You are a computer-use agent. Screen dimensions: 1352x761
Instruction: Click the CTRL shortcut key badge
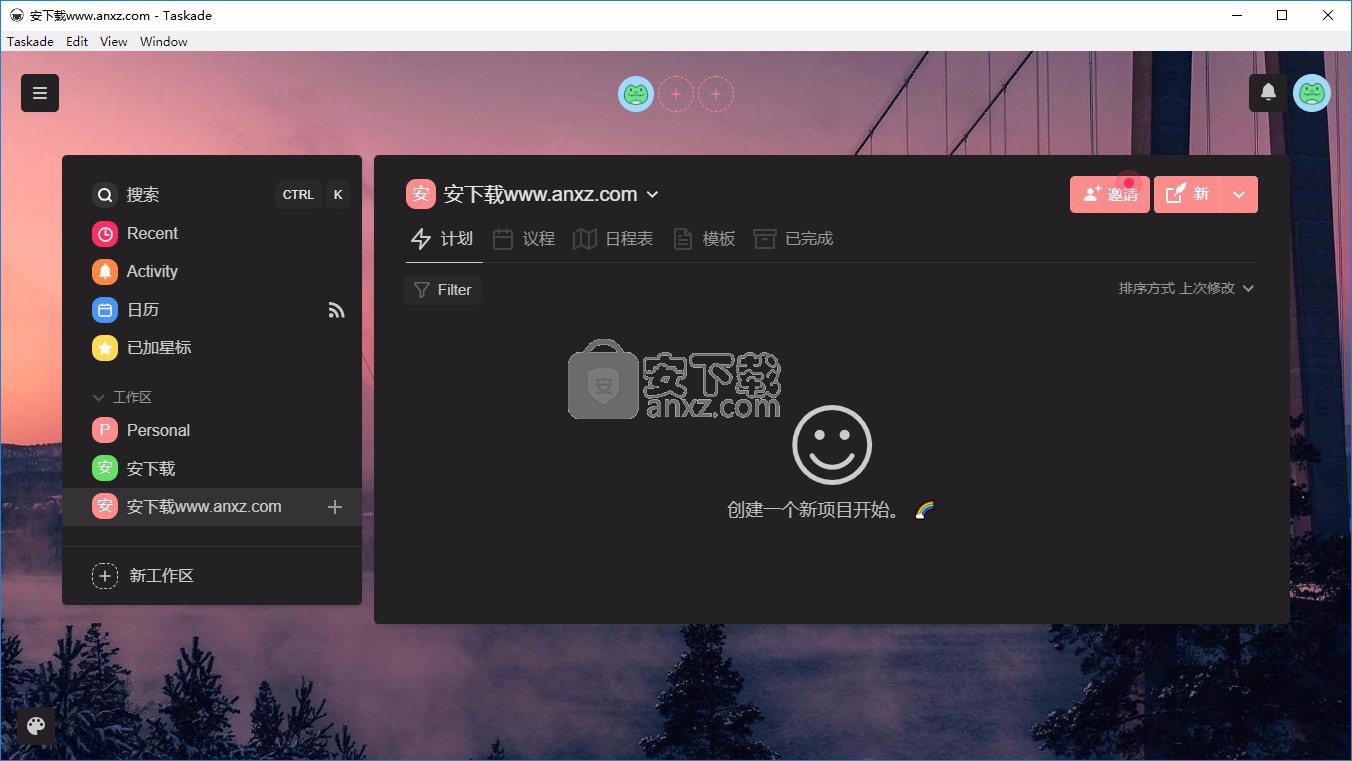tap(298, 195)
